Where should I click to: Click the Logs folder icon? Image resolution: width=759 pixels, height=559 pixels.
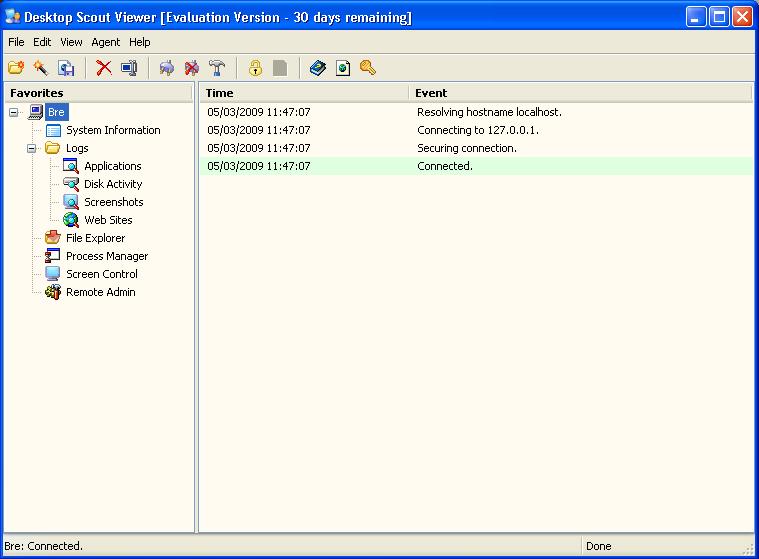tap(53, 148)
